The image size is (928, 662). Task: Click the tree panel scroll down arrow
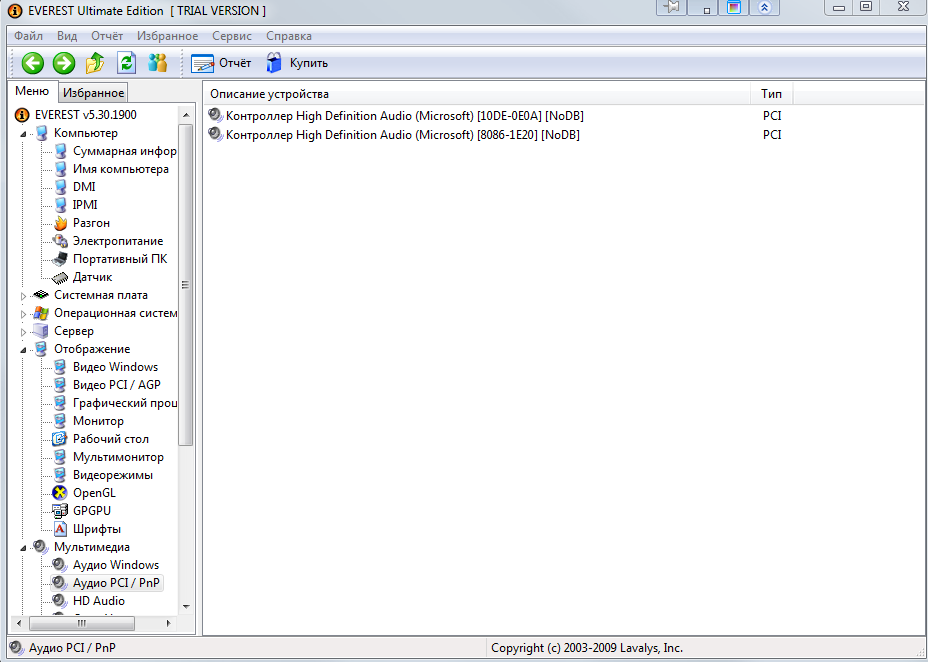pos(186,606)
